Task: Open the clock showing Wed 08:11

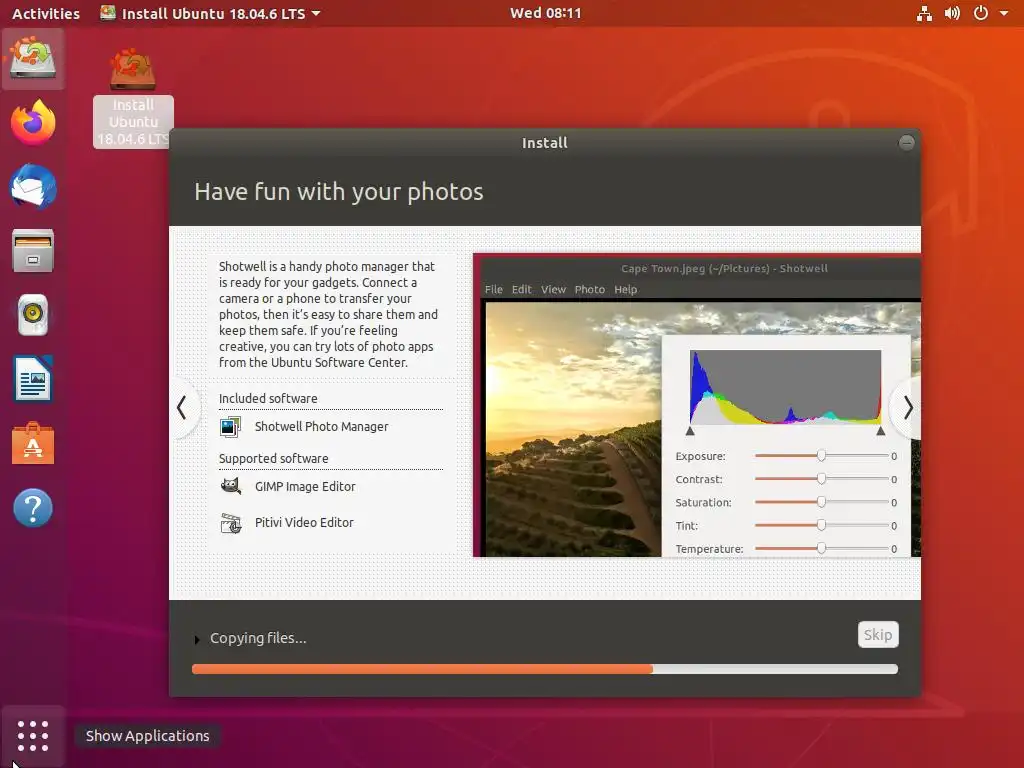Action: (545, 13)
